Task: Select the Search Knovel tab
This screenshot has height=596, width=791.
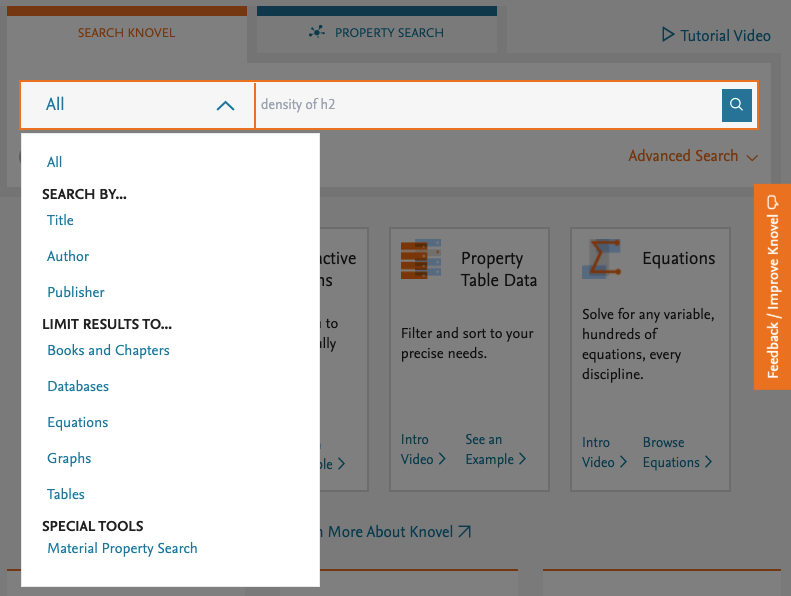Action: pos(126,33)
